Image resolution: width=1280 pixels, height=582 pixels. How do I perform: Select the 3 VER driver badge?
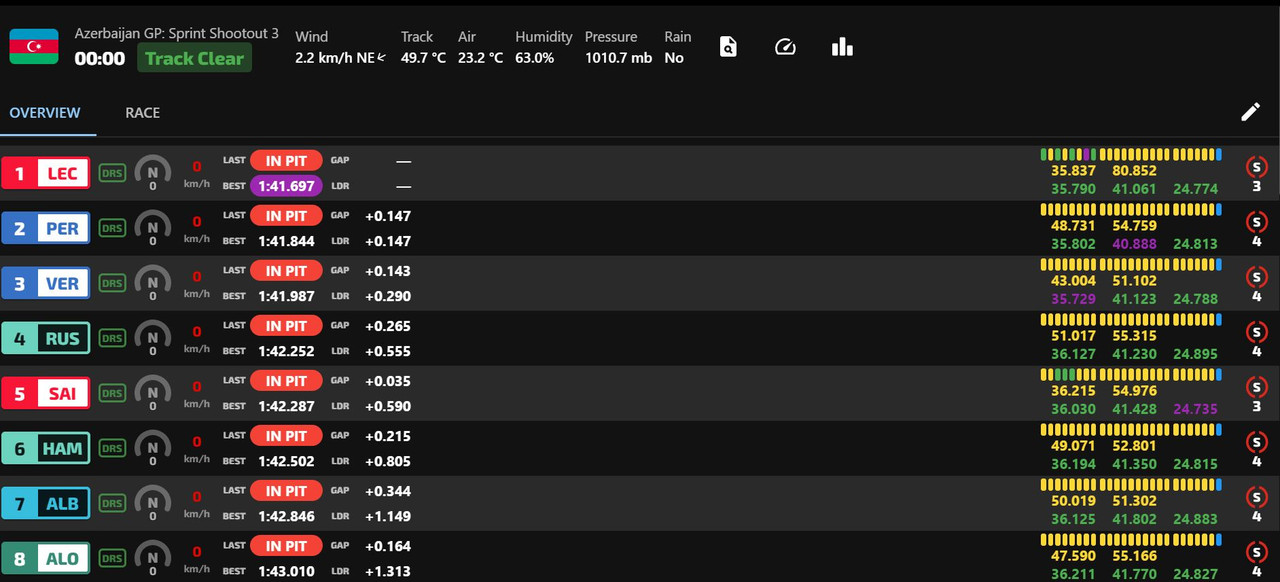(46, 283)
